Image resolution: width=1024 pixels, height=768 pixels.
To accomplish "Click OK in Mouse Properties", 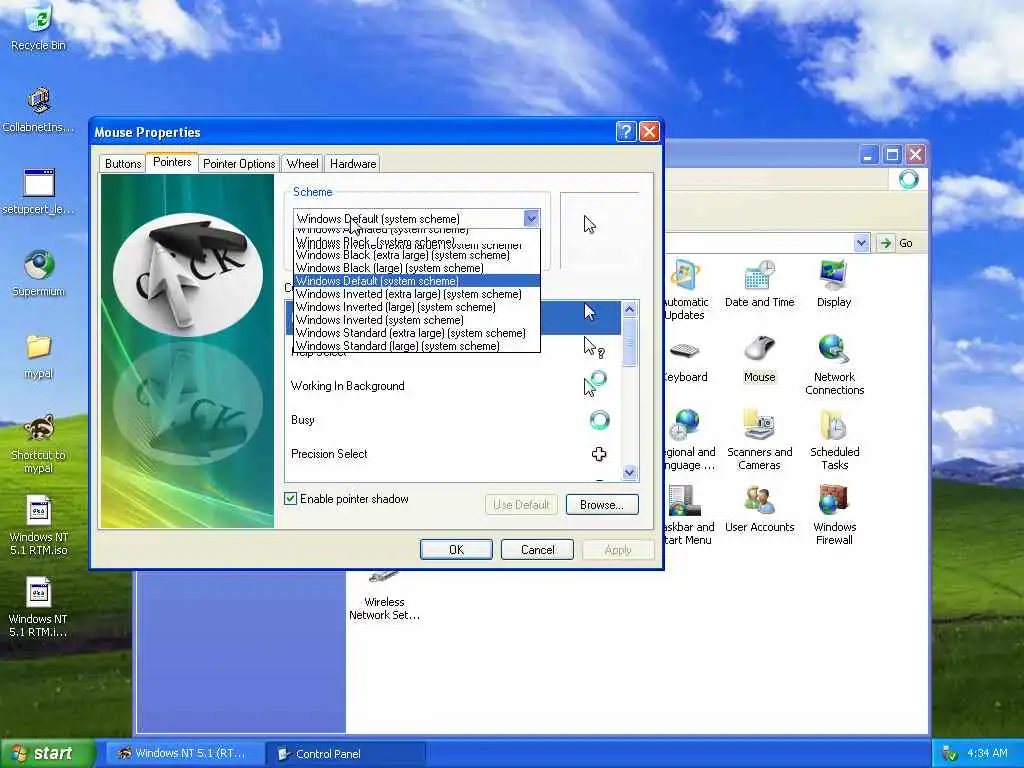I will click(456, 550).
